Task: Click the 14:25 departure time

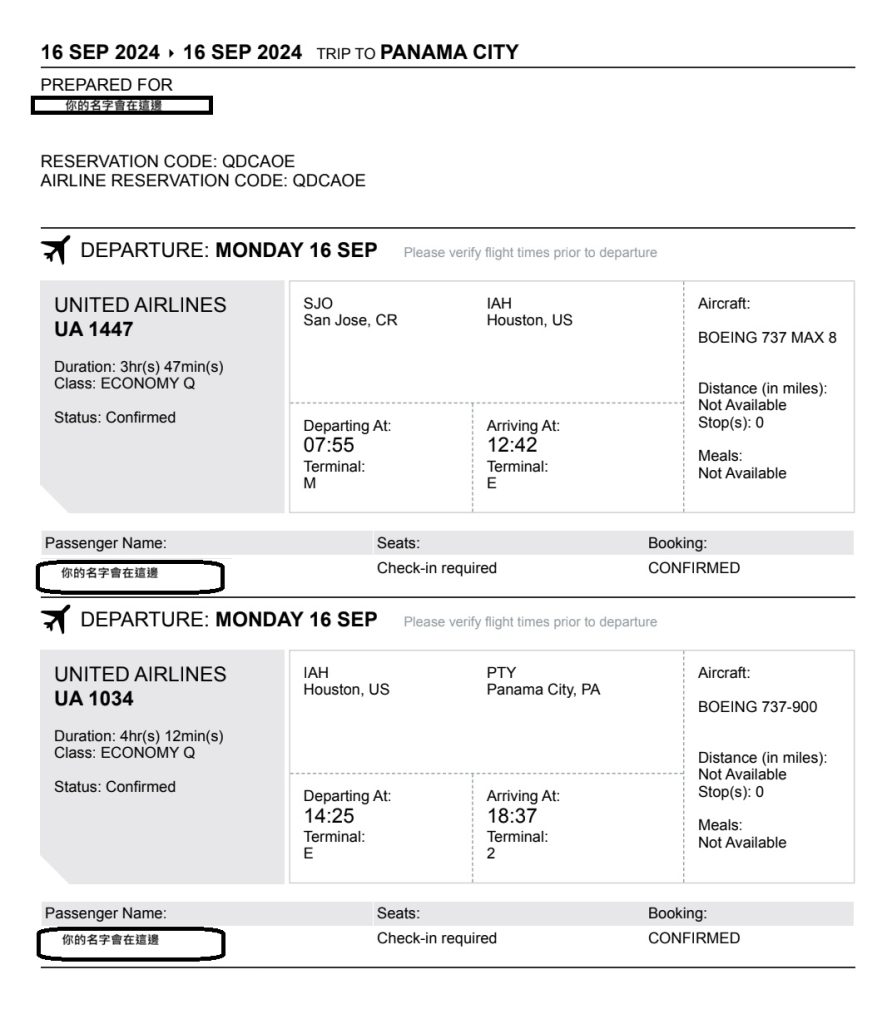Action: point(329,816)
